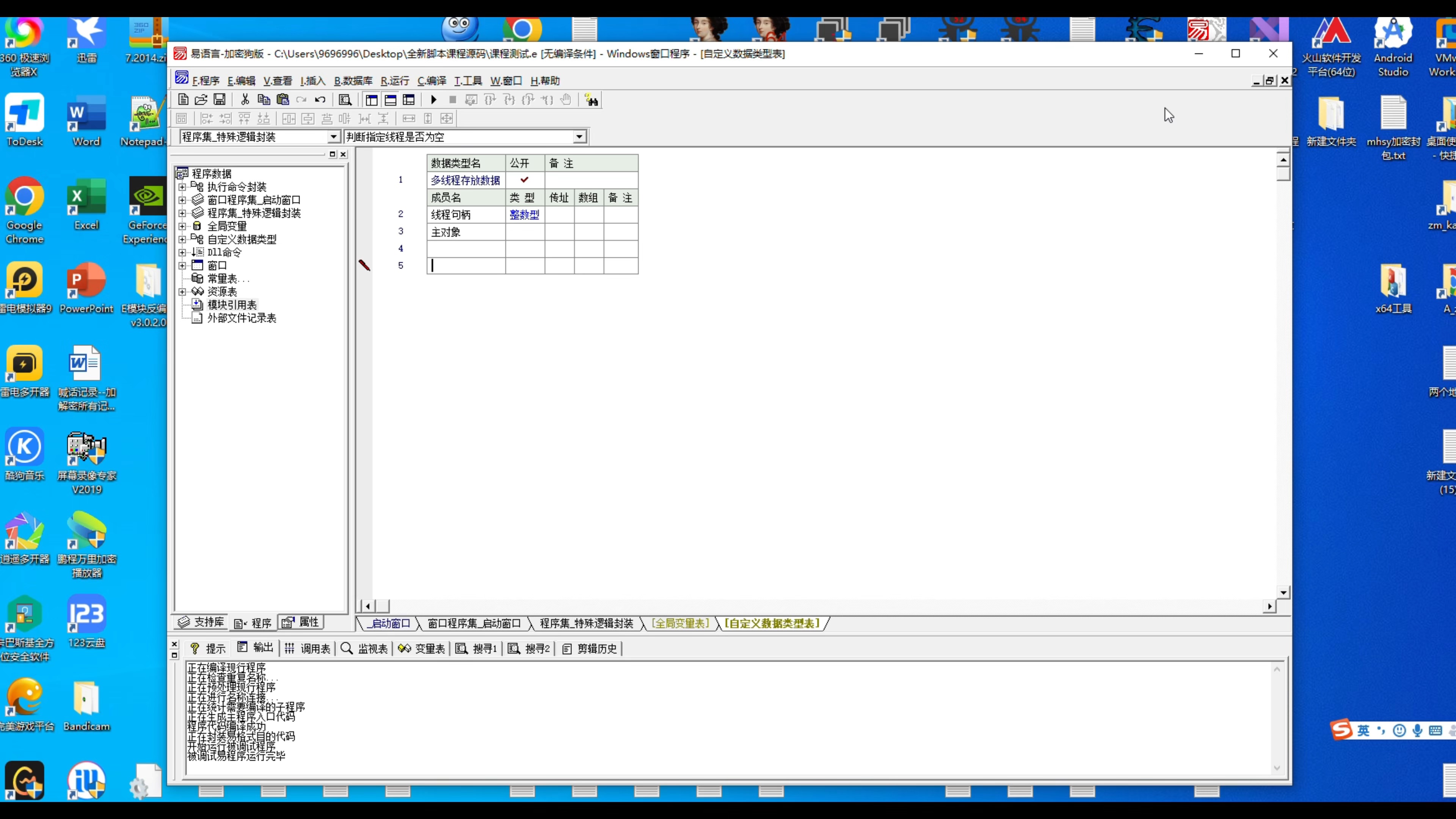Switch to the 程序集_特殊逻辑封装 bottom tab
This screenshot has width=1456, height=819.
tap(585, 623)
